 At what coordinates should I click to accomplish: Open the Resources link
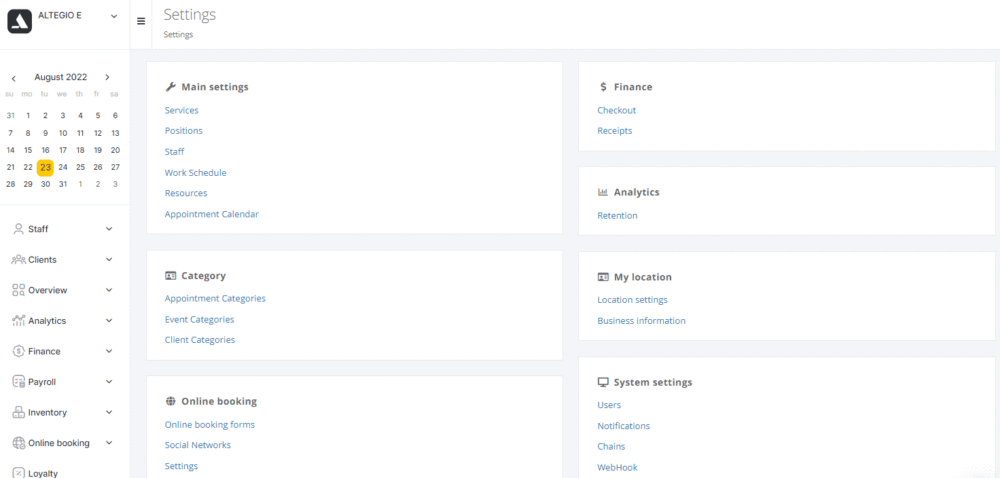[186, 193]
